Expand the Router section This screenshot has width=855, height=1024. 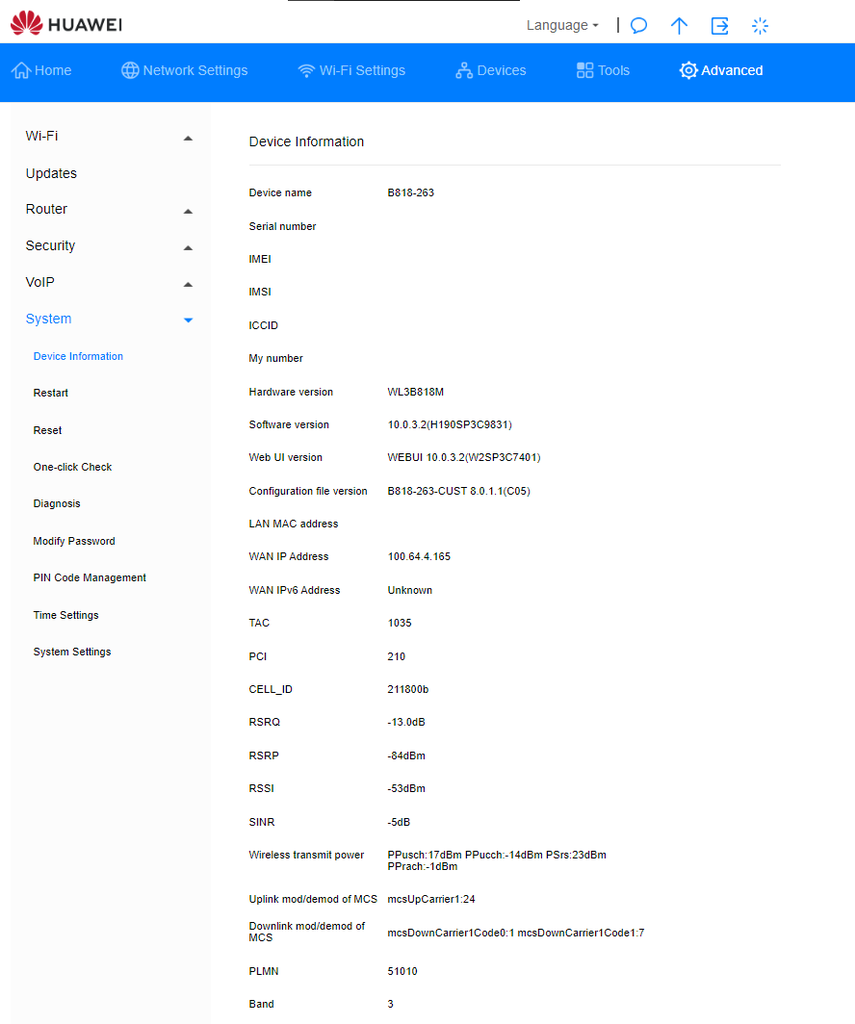[x=188, y=210]
